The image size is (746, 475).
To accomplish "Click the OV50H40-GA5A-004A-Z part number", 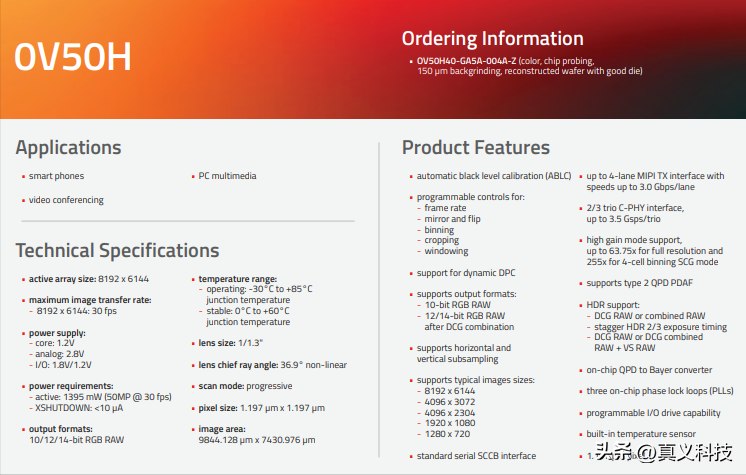I will [x=466, y=61].
